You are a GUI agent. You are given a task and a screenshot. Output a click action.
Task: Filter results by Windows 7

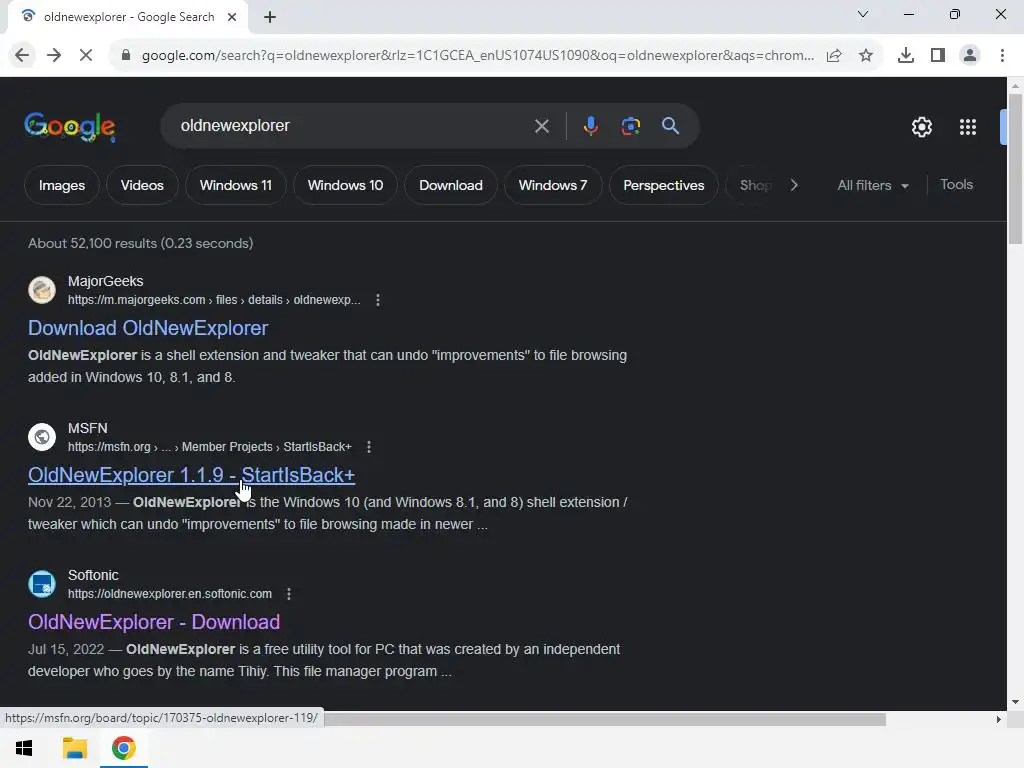point(552,185)
